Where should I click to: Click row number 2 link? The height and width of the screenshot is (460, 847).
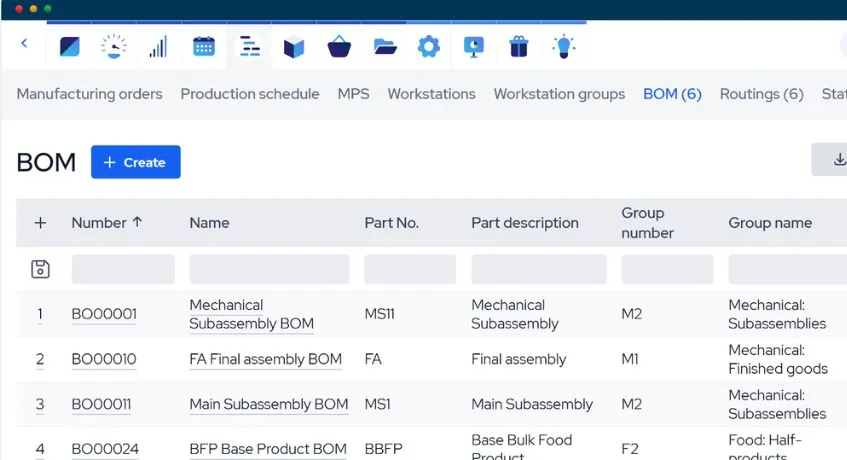(x=40, y=359)
